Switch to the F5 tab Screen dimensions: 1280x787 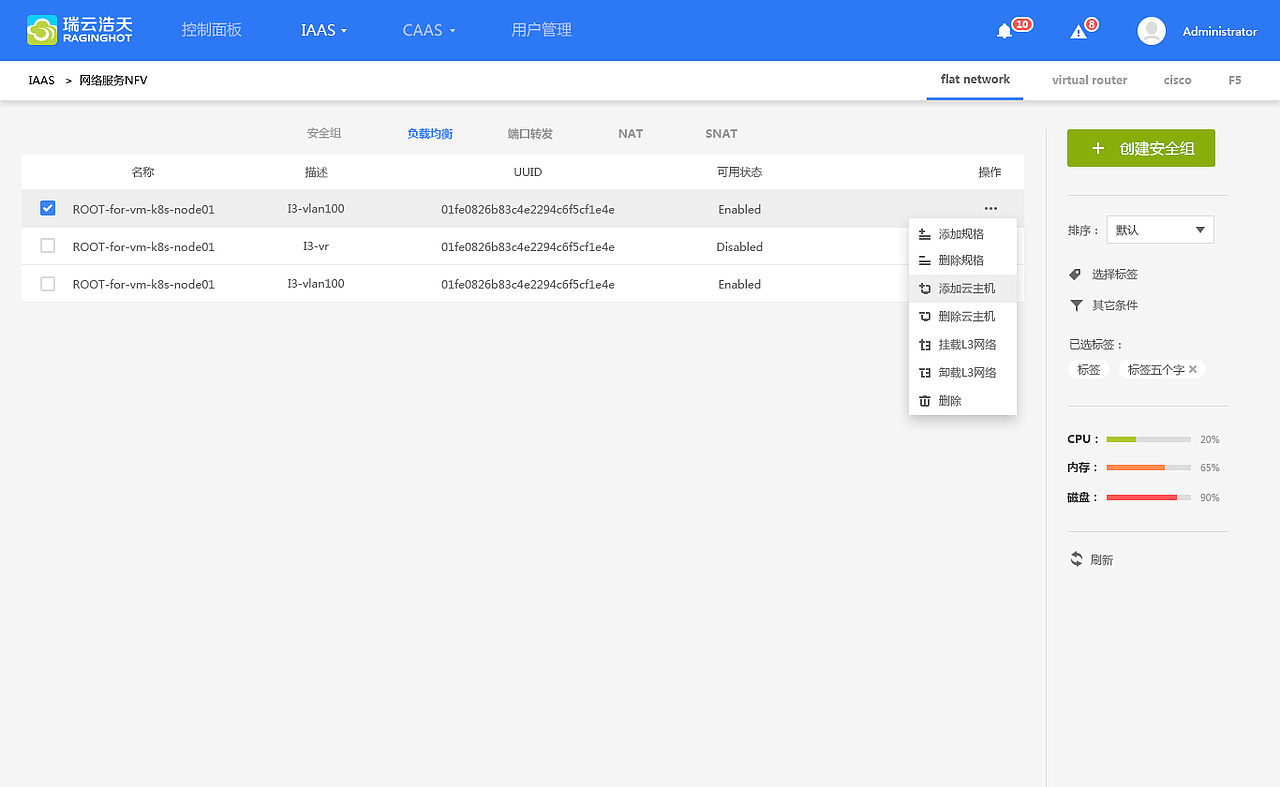click(1235, 80)
